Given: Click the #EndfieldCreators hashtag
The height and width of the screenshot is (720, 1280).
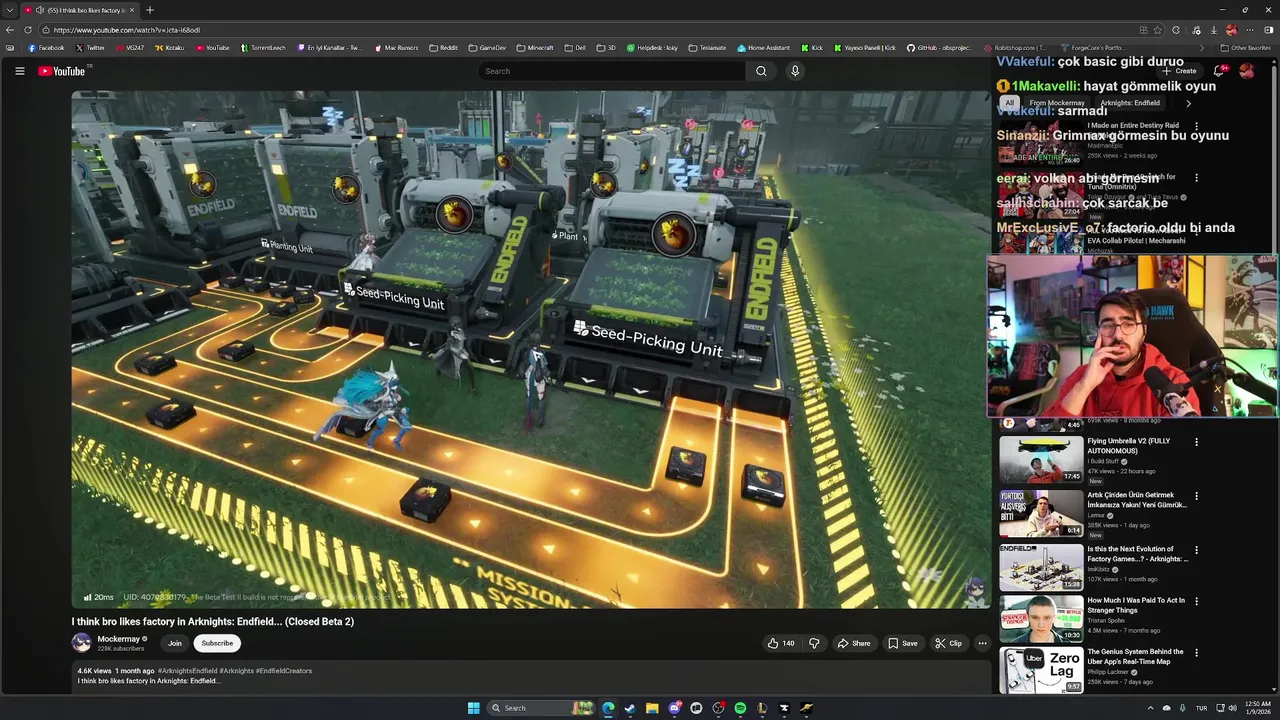Looking at the screenshot, I should coord(284,671).
